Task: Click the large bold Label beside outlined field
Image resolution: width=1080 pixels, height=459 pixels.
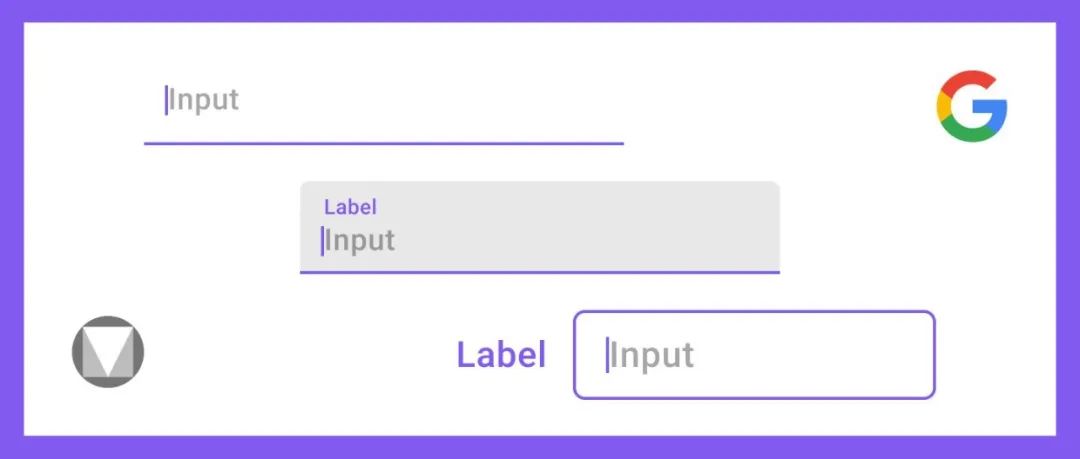Action: coord(501,355)
